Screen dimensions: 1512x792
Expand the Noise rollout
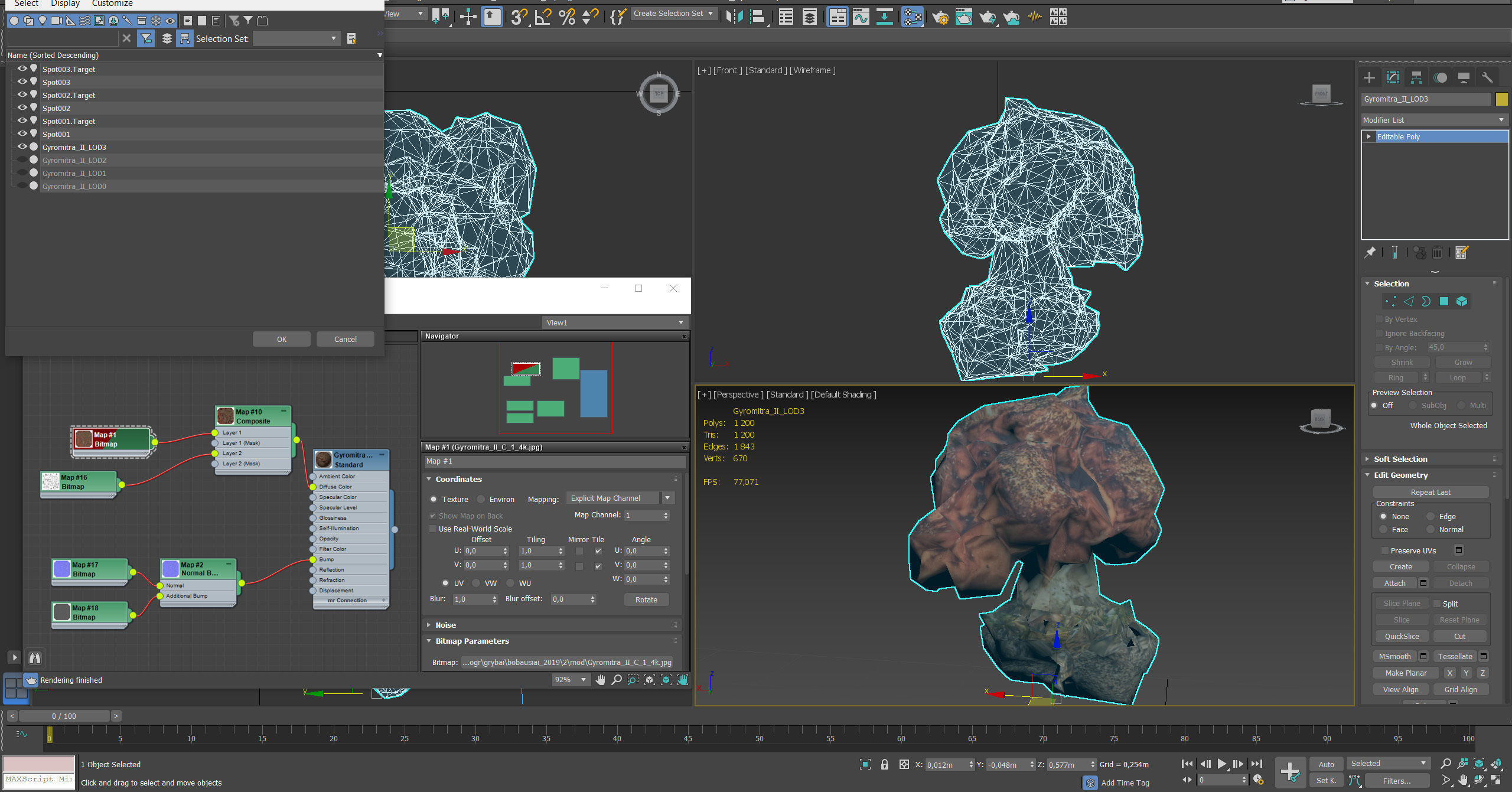[x=445, y=625]
